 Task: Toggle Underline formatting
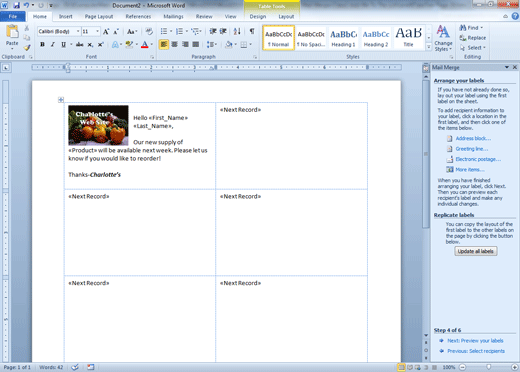(63, 44)
